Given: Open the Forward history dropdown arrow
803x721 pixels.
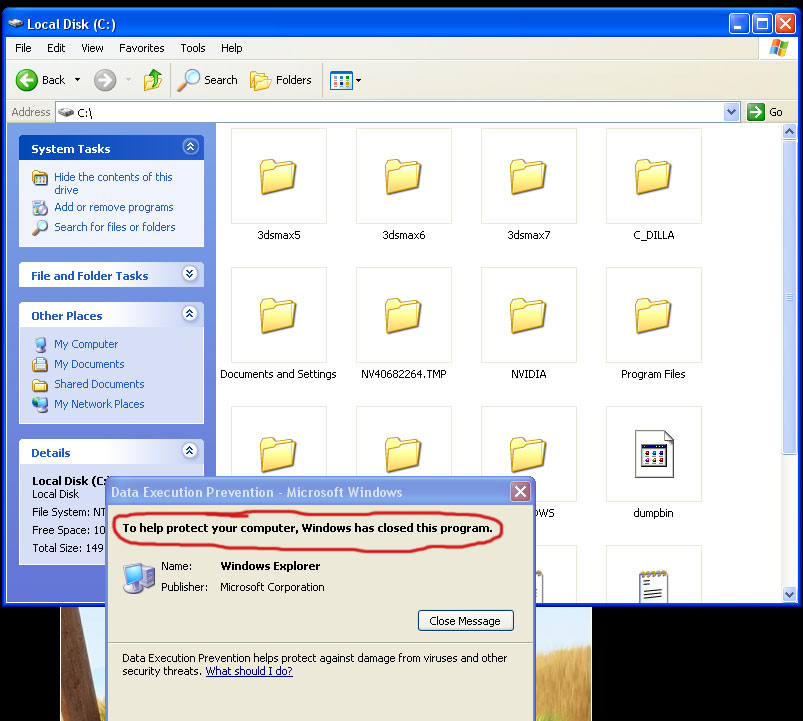Looking at the screenshot, I should 128,80.
